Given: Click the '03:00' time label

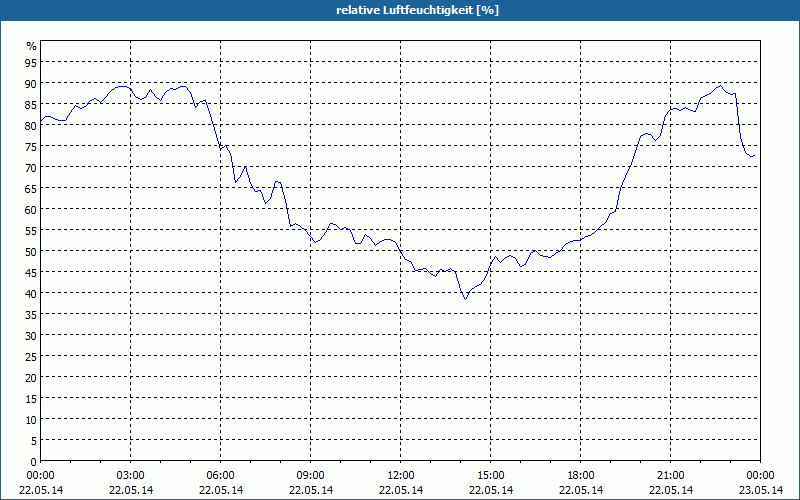Looking at the screenshot, I should (x=131, y=476).
